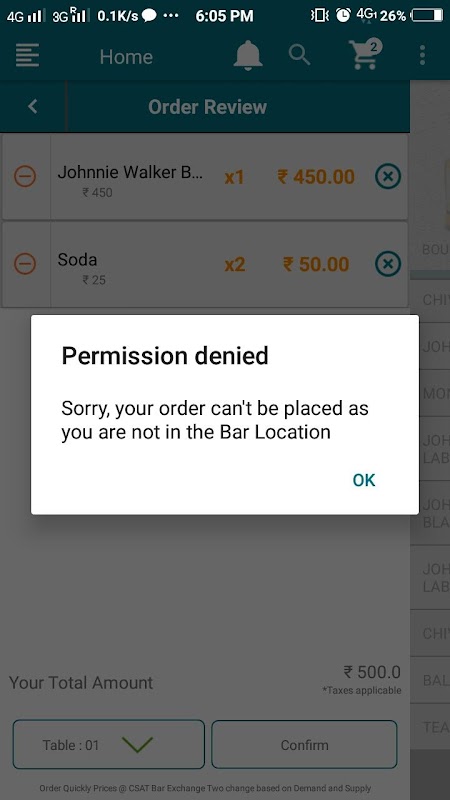
Task: Open the three-dot overflow menu
Action: pos(422,55)
